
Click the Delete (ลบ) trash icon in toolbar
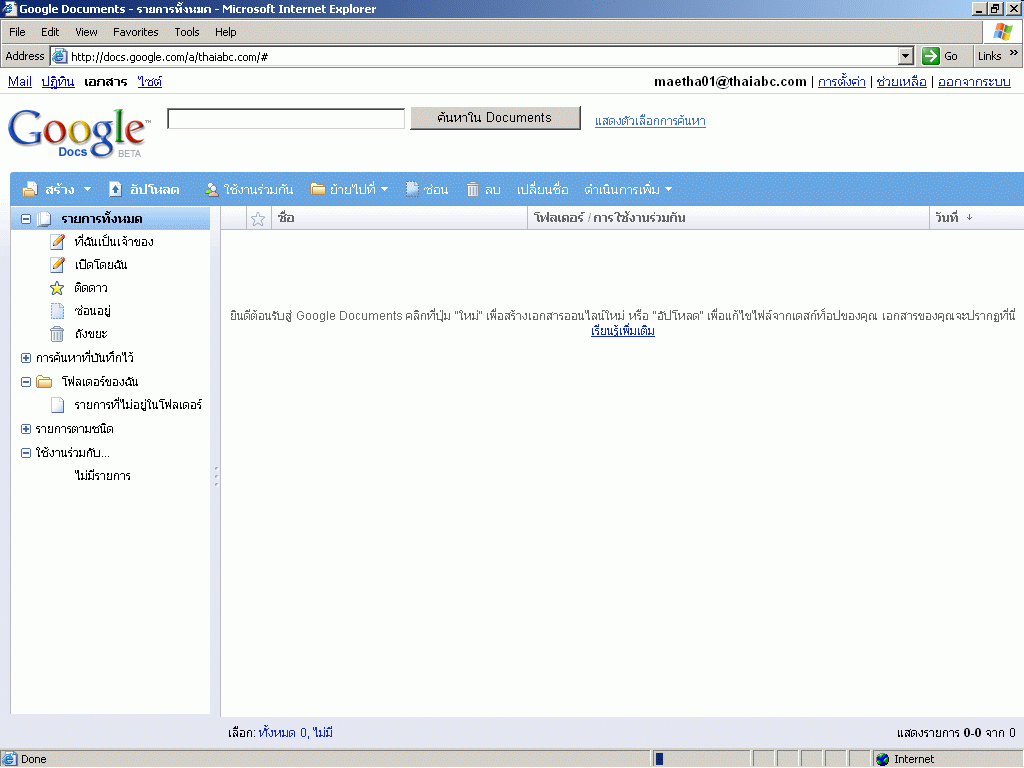pyautogui.click(x=473, y=189)
